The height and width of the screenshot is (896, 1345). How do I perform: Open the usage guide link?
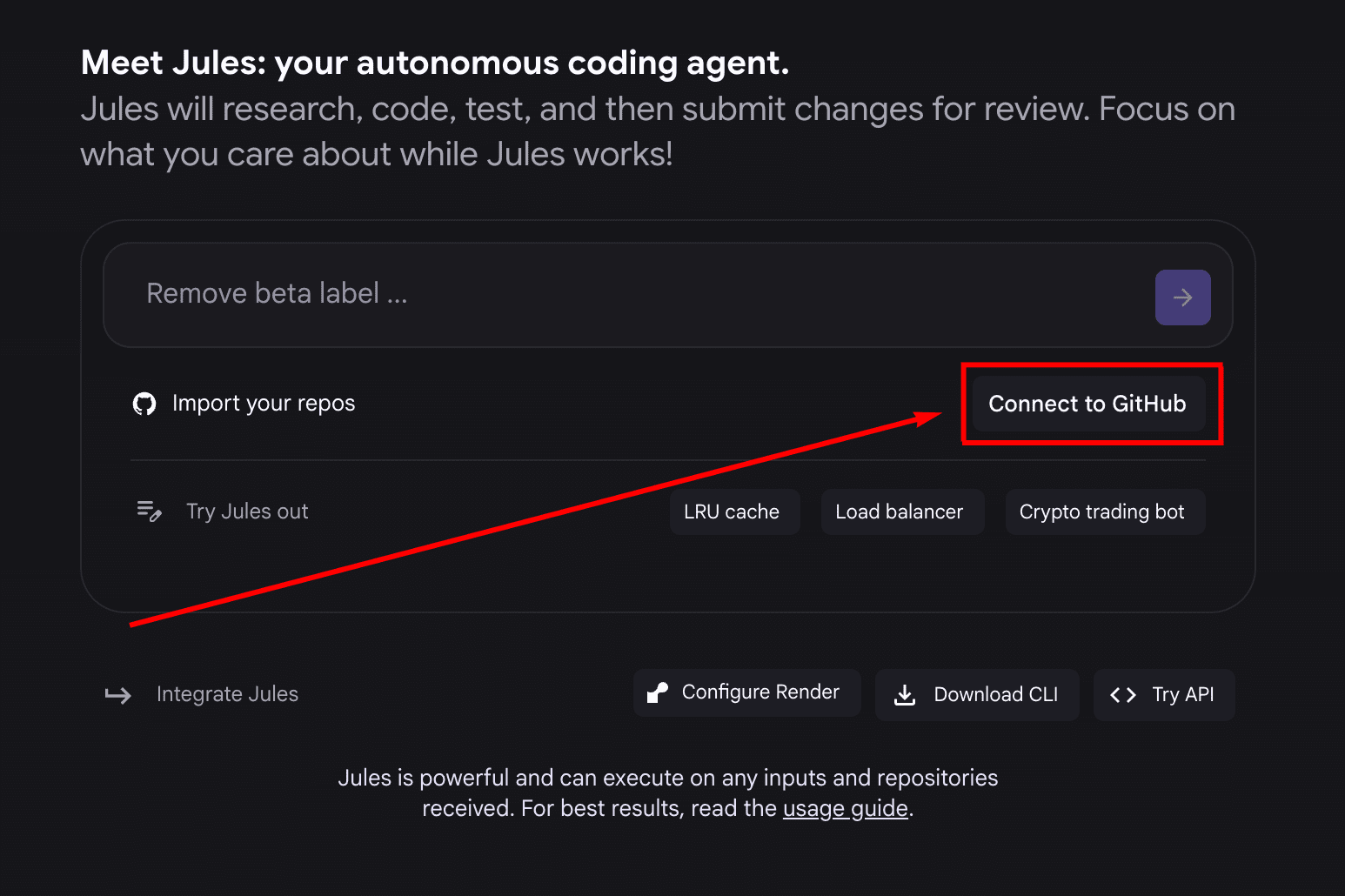click(844, 808)
